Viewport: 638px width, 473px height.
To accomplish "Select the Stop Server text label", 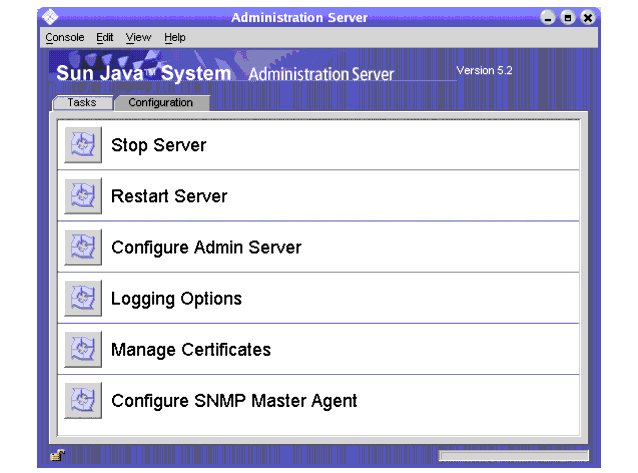I will (159, 145).
